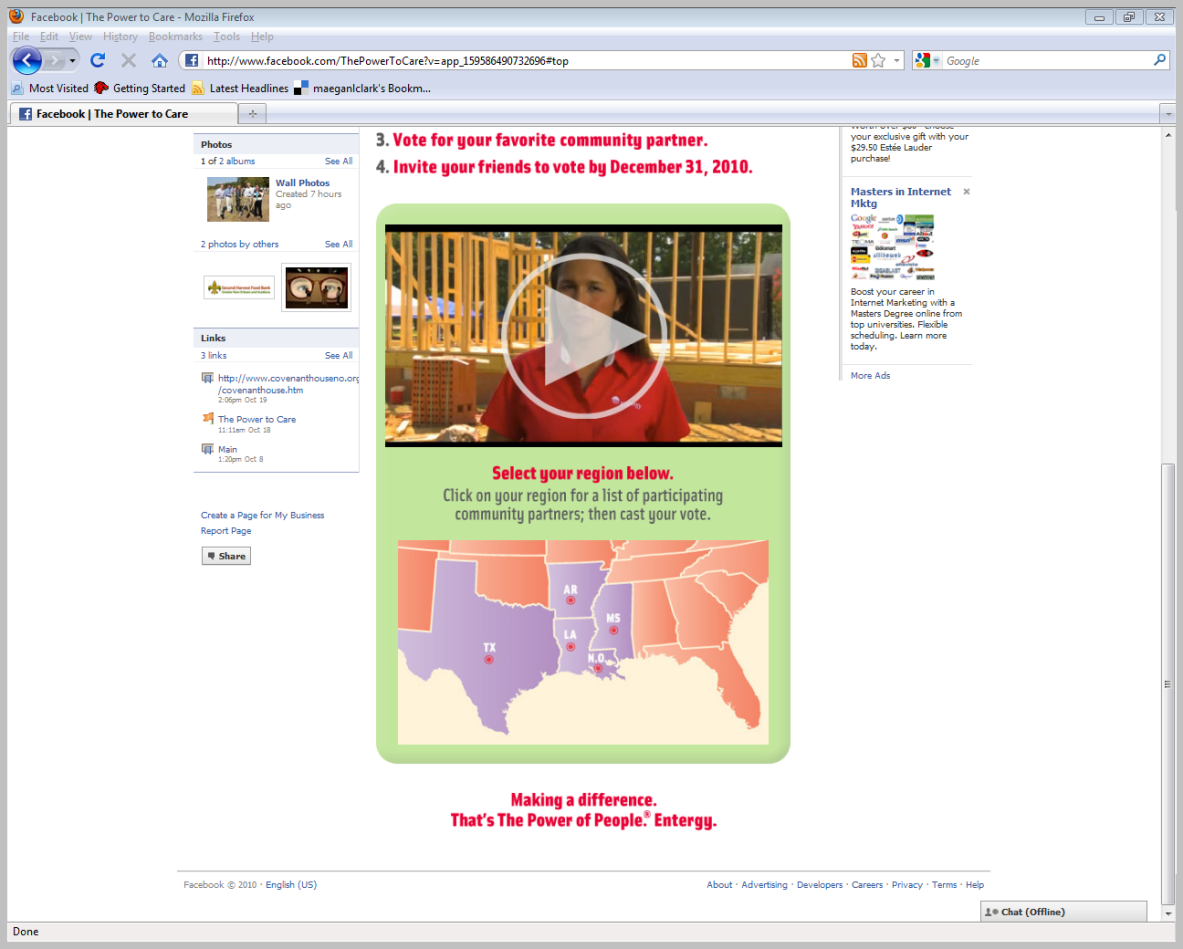1183x949 pixels.
Task: Click Create a Page for My Business
Action: [x=263, y=515]
